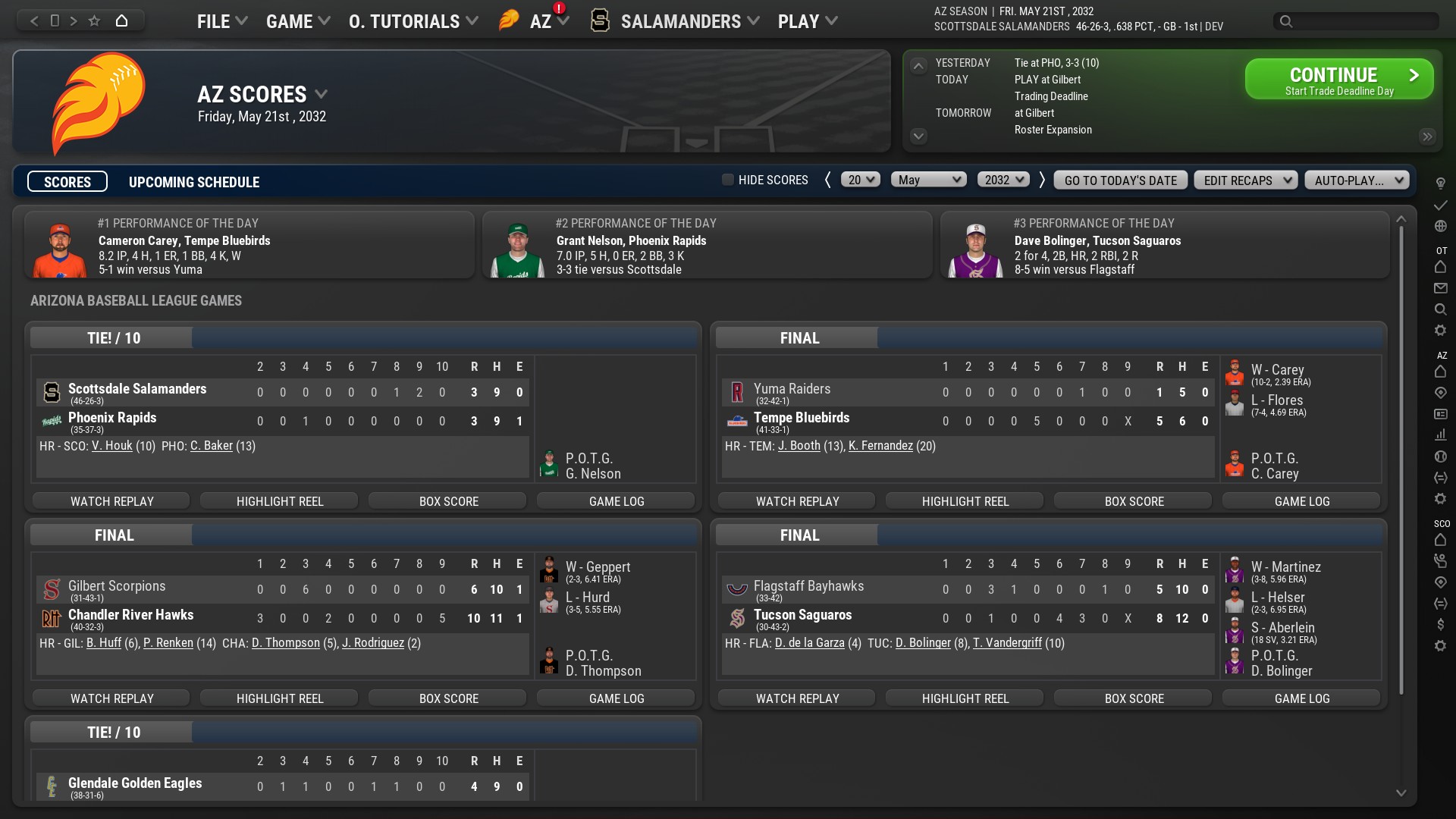Screen dimensions: 1456x819
Task: Select the Upcoming Schedule tab
Action: (x=195, y=182)
